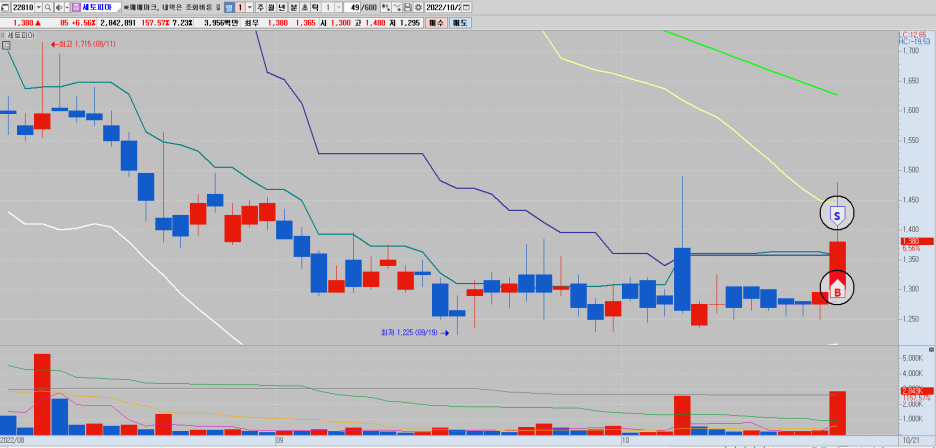Click the add indicator candlestick icon
The image size is (936, 448).
[x=386, y=8]
